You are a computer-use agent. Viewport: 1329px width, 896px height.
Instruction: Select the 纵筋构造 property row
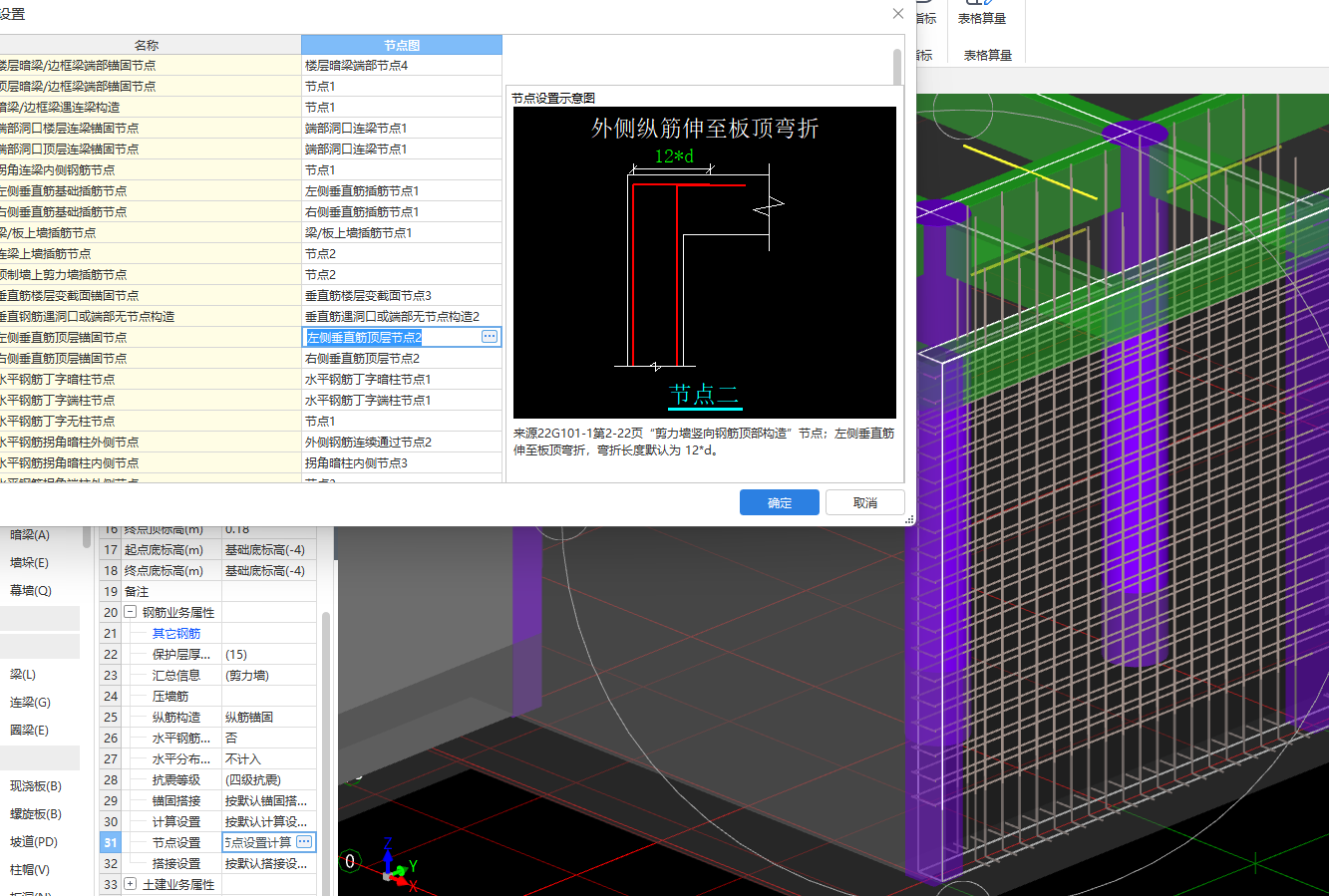[207, 717]
